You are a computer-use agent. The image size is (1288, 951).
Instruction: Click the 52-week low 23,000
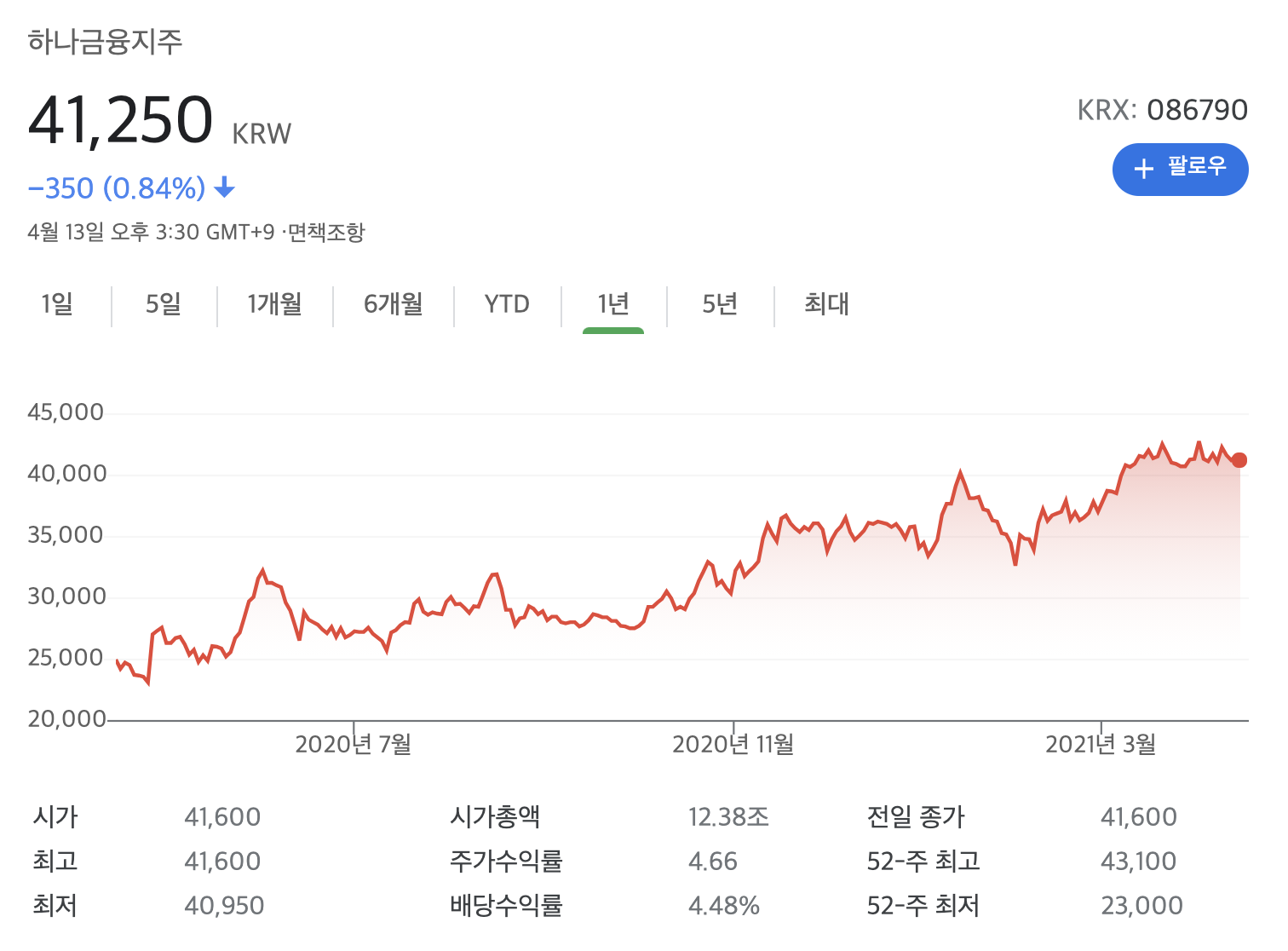(x=1141, y=906)
